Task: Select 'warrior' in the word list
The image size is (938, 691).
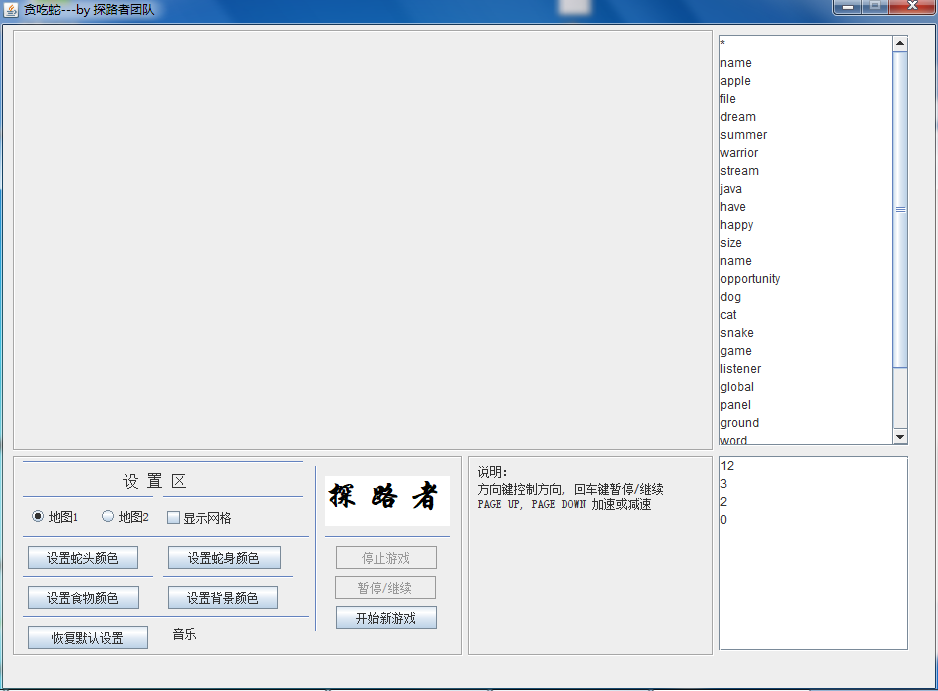Action: coord(739,153)
